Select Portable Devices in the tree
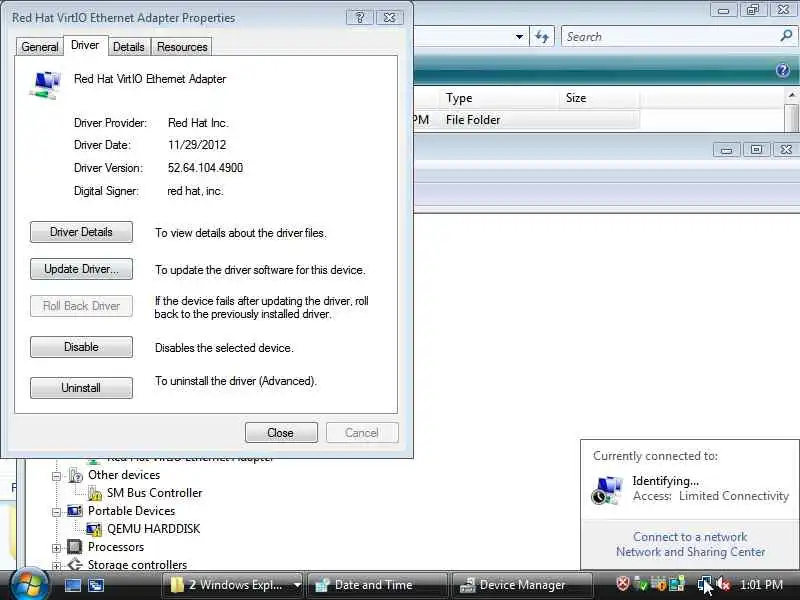 coord(131,511)
